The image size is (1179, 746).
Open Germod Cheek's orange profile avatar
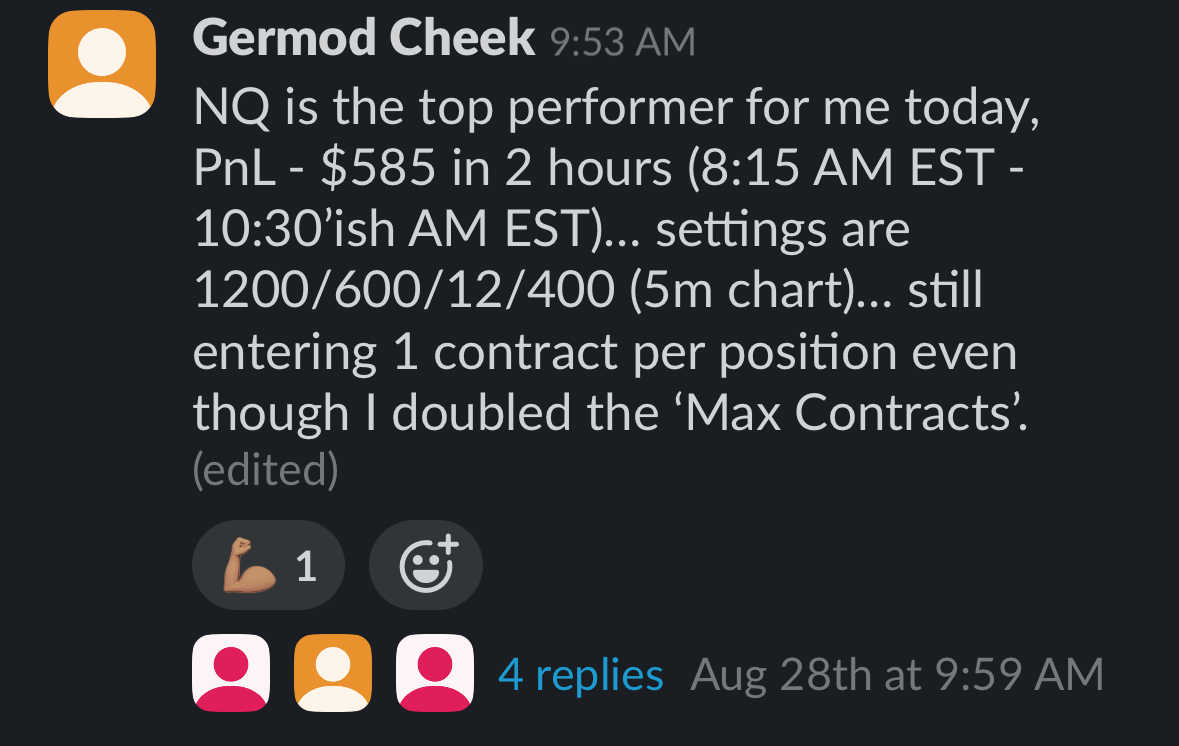pyautogui.click(x=102, y=64)
